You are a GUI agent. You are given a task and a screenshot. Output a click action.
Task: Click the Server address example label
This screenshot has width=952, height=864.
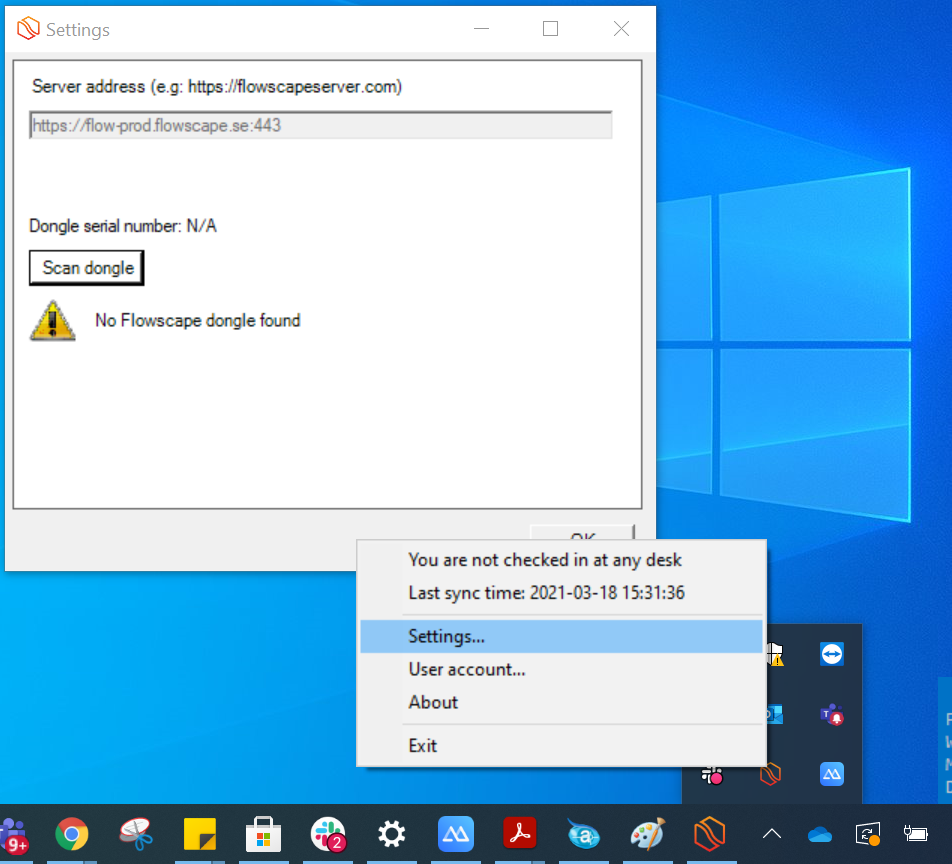pyautogui.click(x=217, y=87)
